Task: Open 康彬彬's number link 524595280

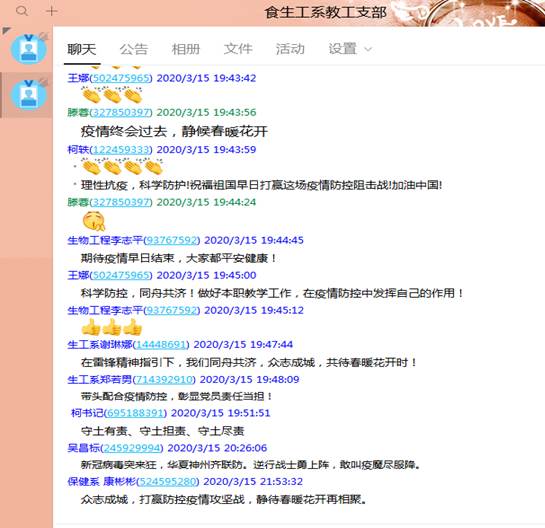Action: tap(168, 481)
